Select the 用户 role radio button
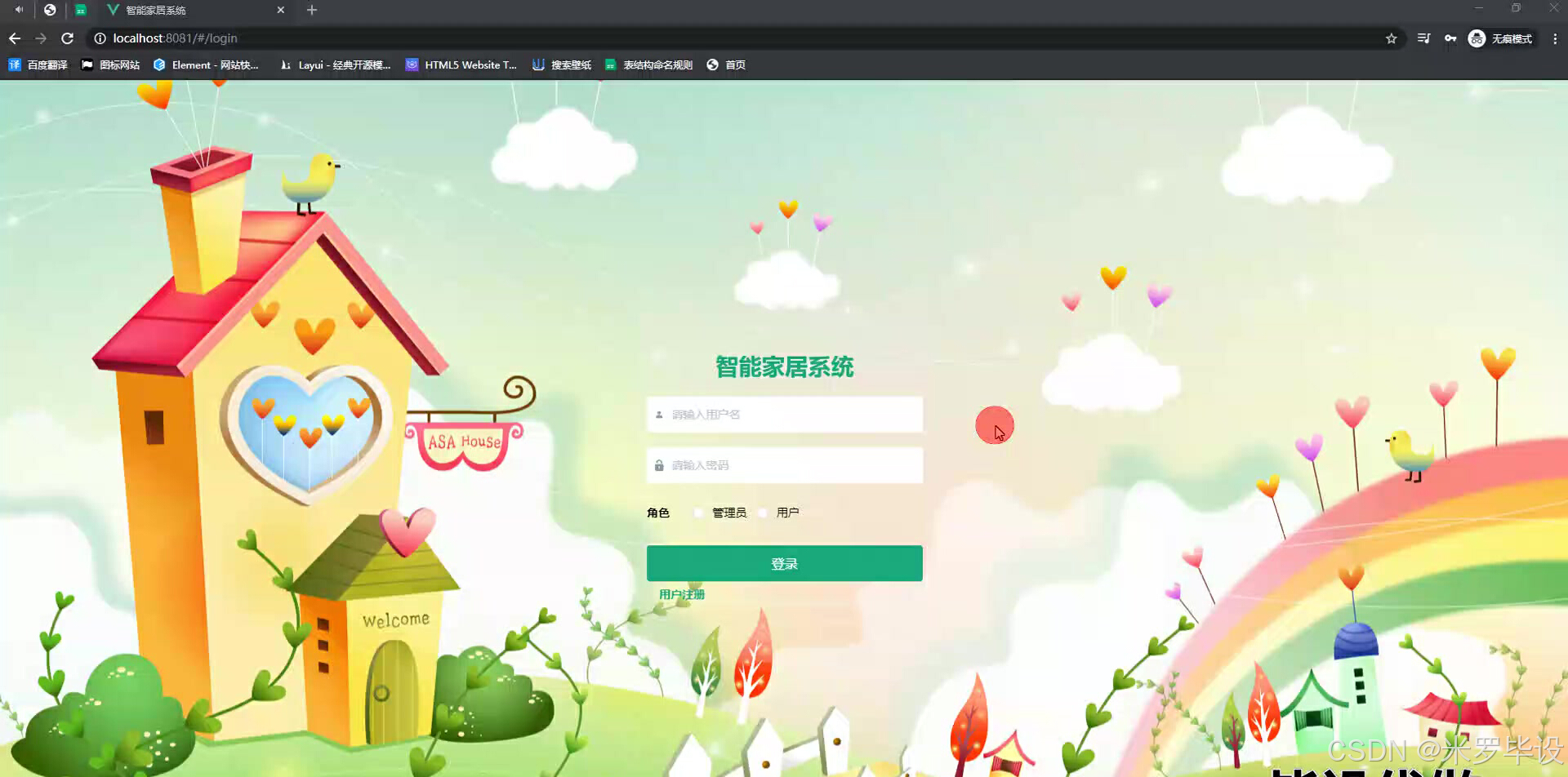Screen dimensions: 1568x777 pos(764,513)
